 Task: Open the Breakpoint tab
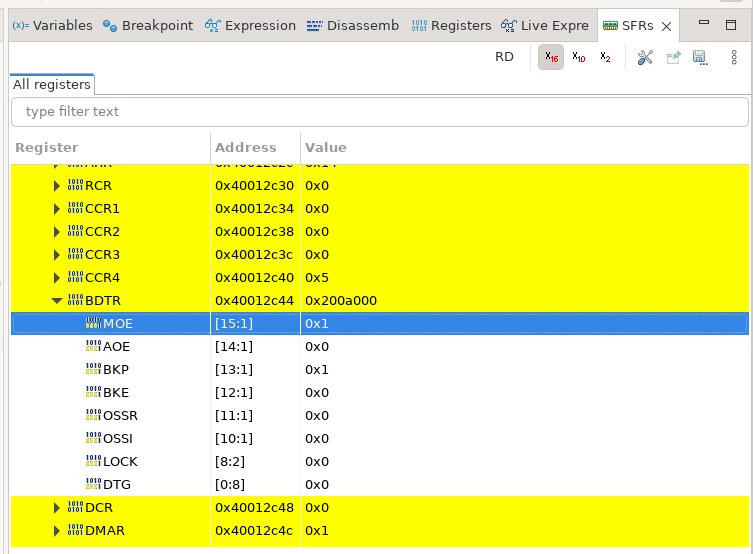[x=148, y=25]
